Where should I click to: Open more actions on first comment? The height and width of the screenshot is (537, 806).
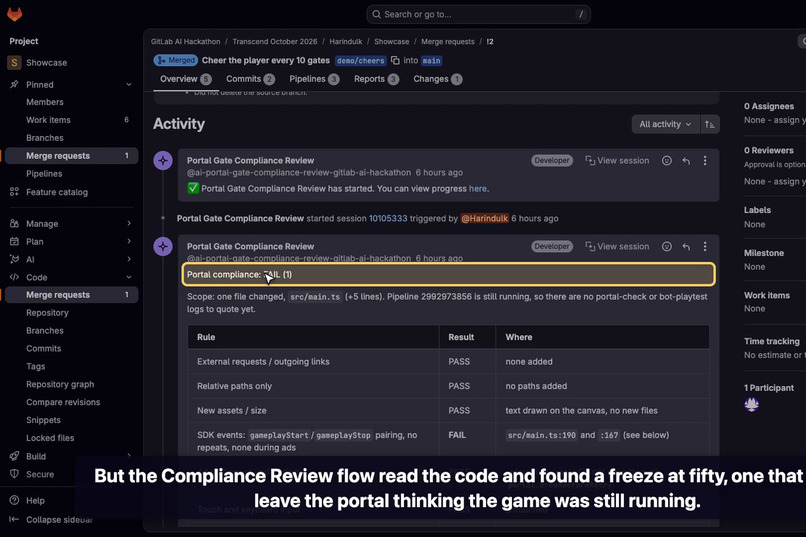coord(705,161)
